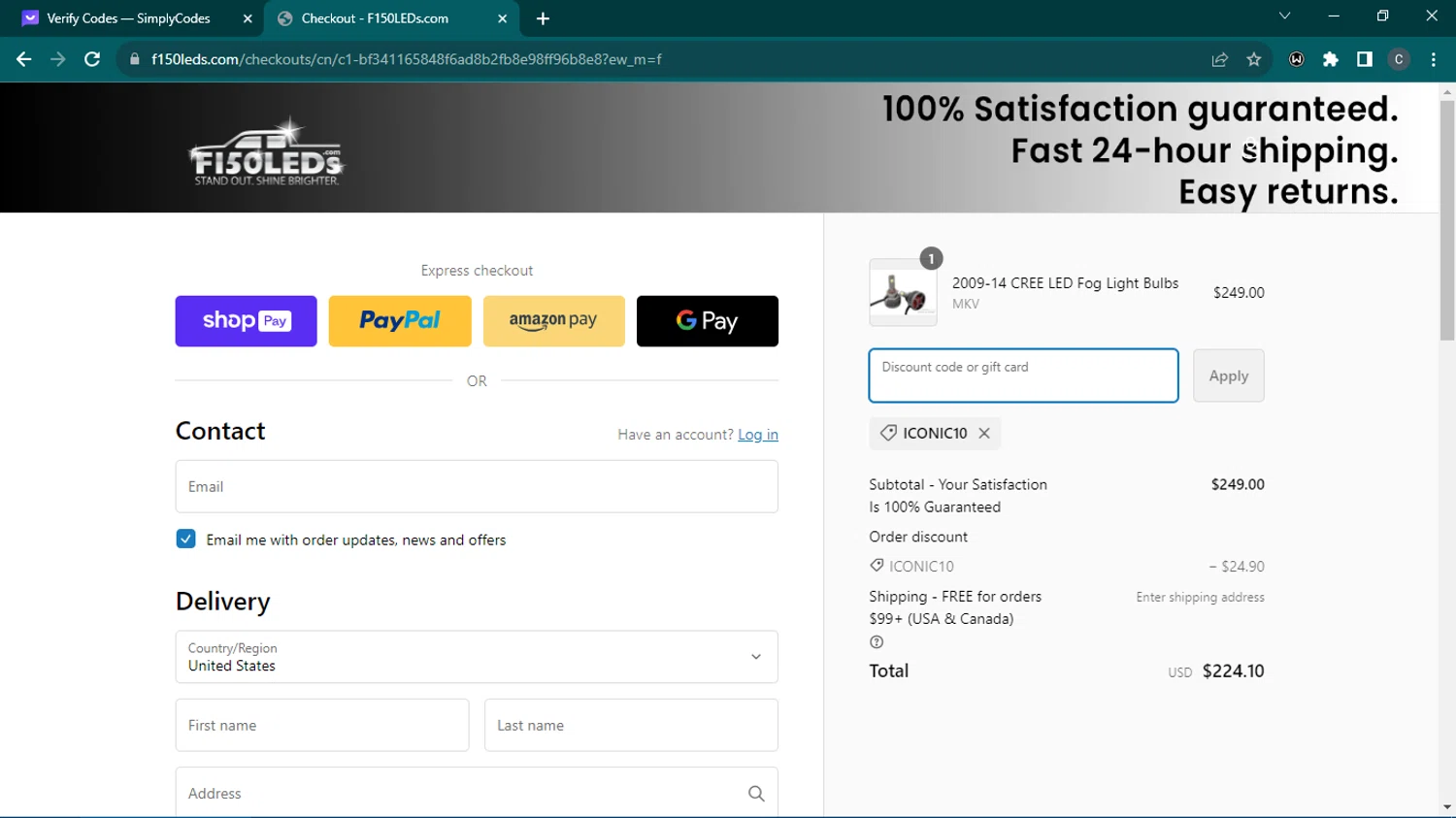Image resolution: width=1456 pixels, height=818 pixels.
Task: Bookmark this page with star
Action: tap(1254, 59)
